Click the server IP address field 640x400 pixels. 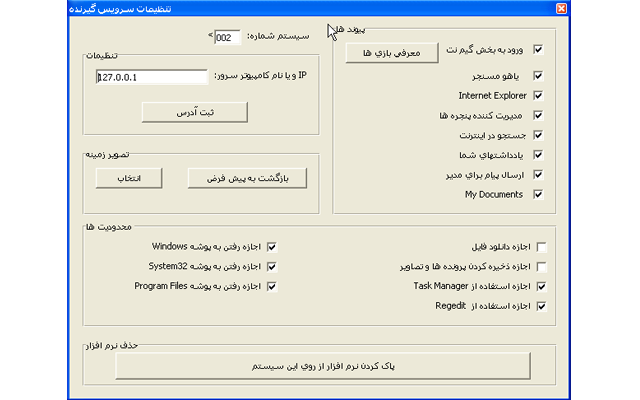point(151,77)
